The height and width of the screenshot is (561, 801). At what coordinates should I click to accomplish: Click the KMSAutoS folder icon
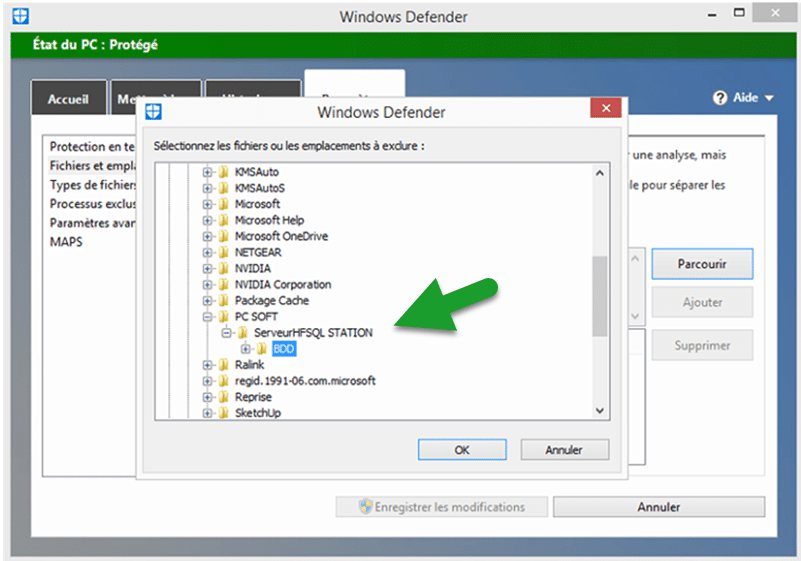tap(224, 188)
